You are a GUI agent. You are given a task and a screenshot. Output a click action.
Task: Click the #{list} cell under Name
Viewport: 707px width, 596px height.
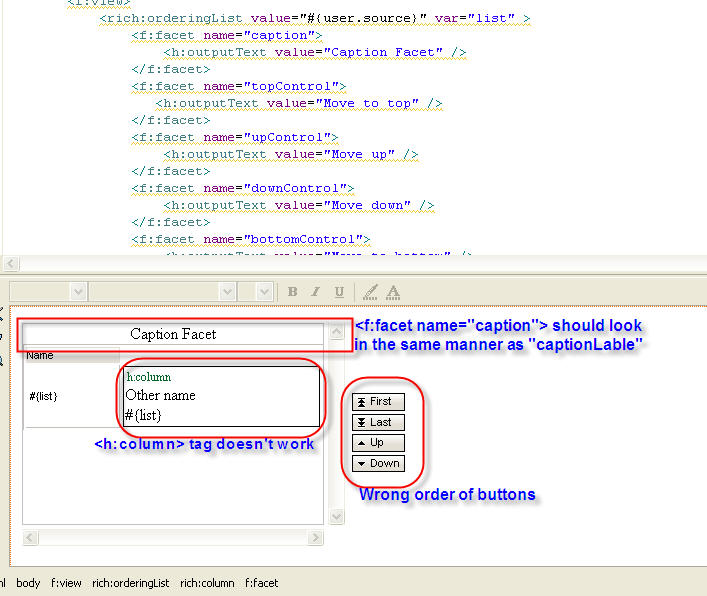click(43, 396)
